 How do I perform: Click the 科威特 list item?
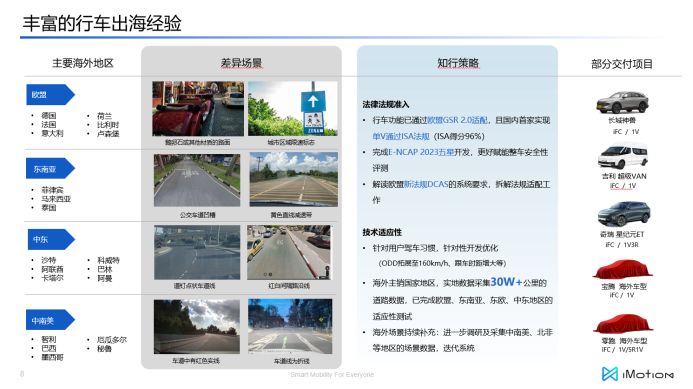click(x=108, y=260)
